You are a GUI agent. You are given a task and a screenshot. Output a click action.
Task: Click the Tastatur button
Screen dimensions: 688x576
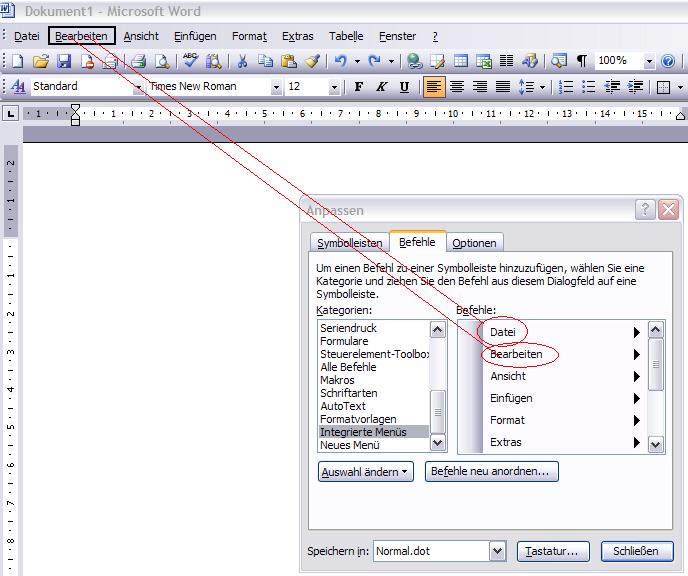pos(553,551)
